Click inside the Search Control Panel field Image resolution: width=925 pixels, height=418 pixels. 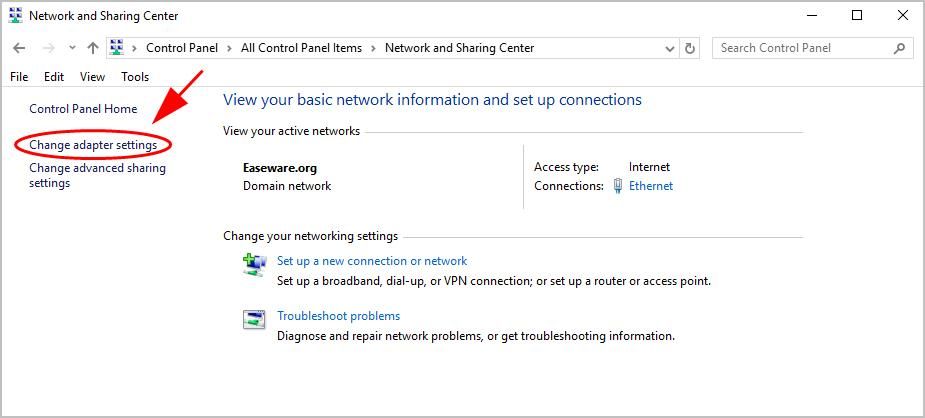coord(800,48)
